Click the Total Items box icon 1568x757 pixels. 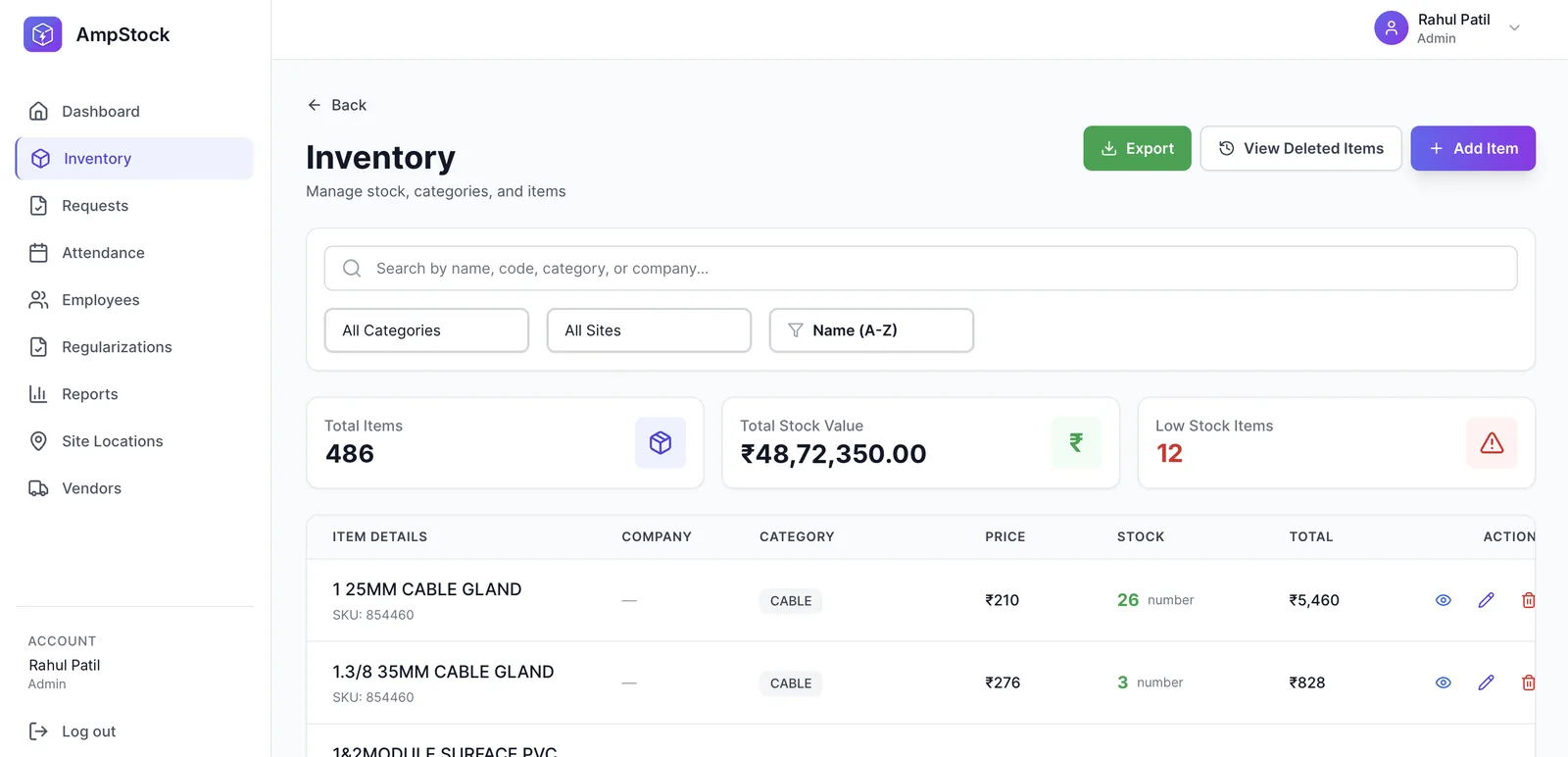pyautogui.click(x=661, y=442)
